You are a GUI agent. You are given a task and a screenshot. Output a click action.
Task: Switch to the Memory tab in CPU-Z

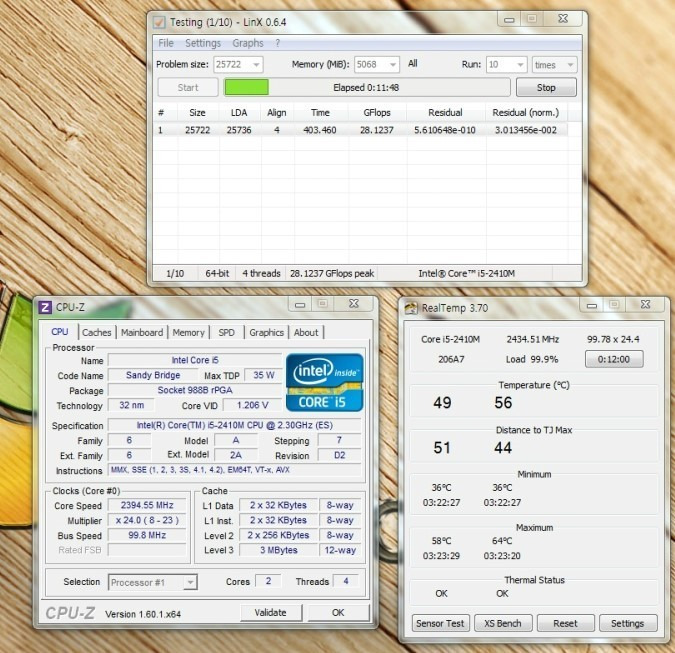(188, 332)
